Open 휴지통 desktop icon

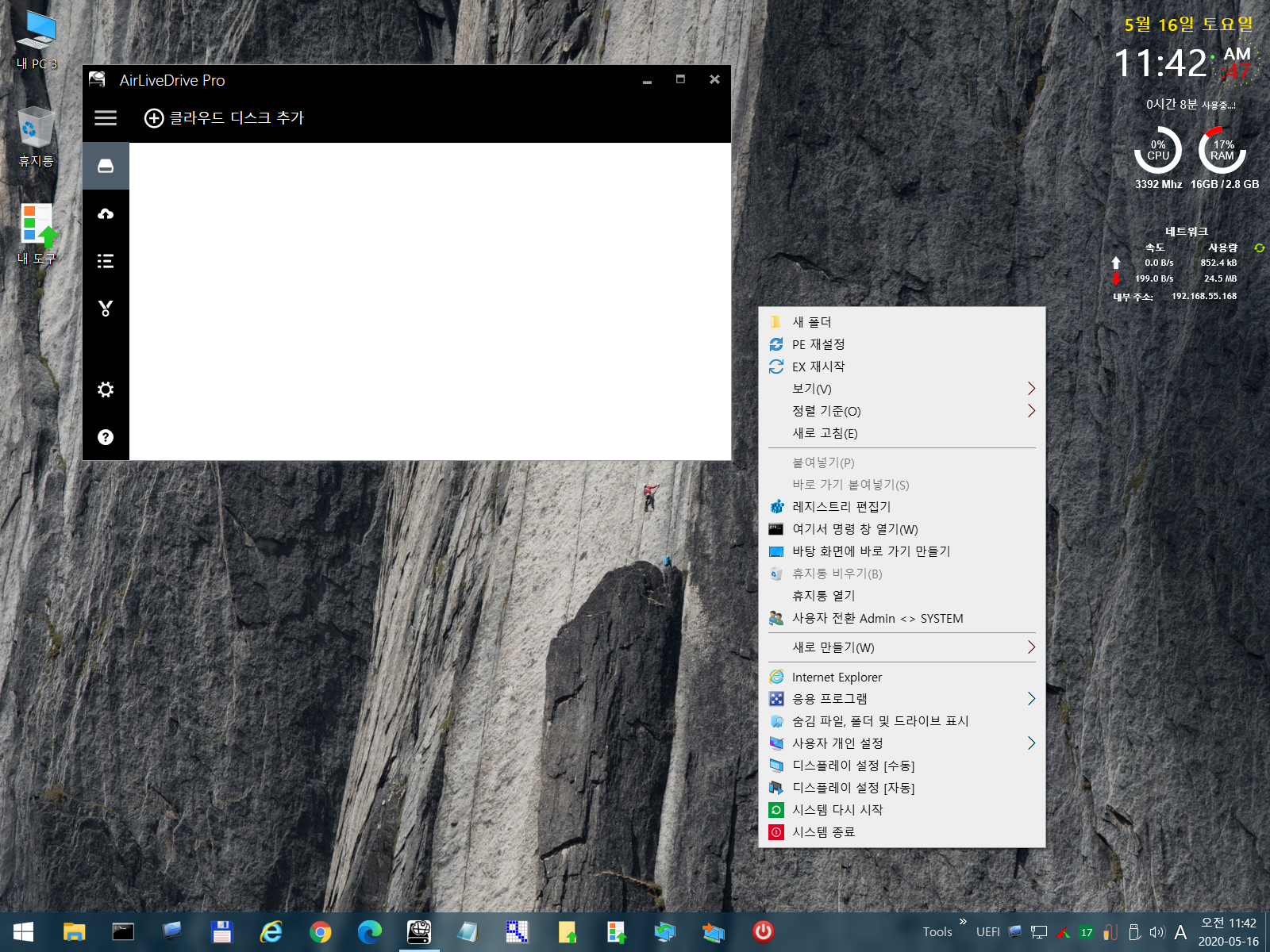(37, 136)
